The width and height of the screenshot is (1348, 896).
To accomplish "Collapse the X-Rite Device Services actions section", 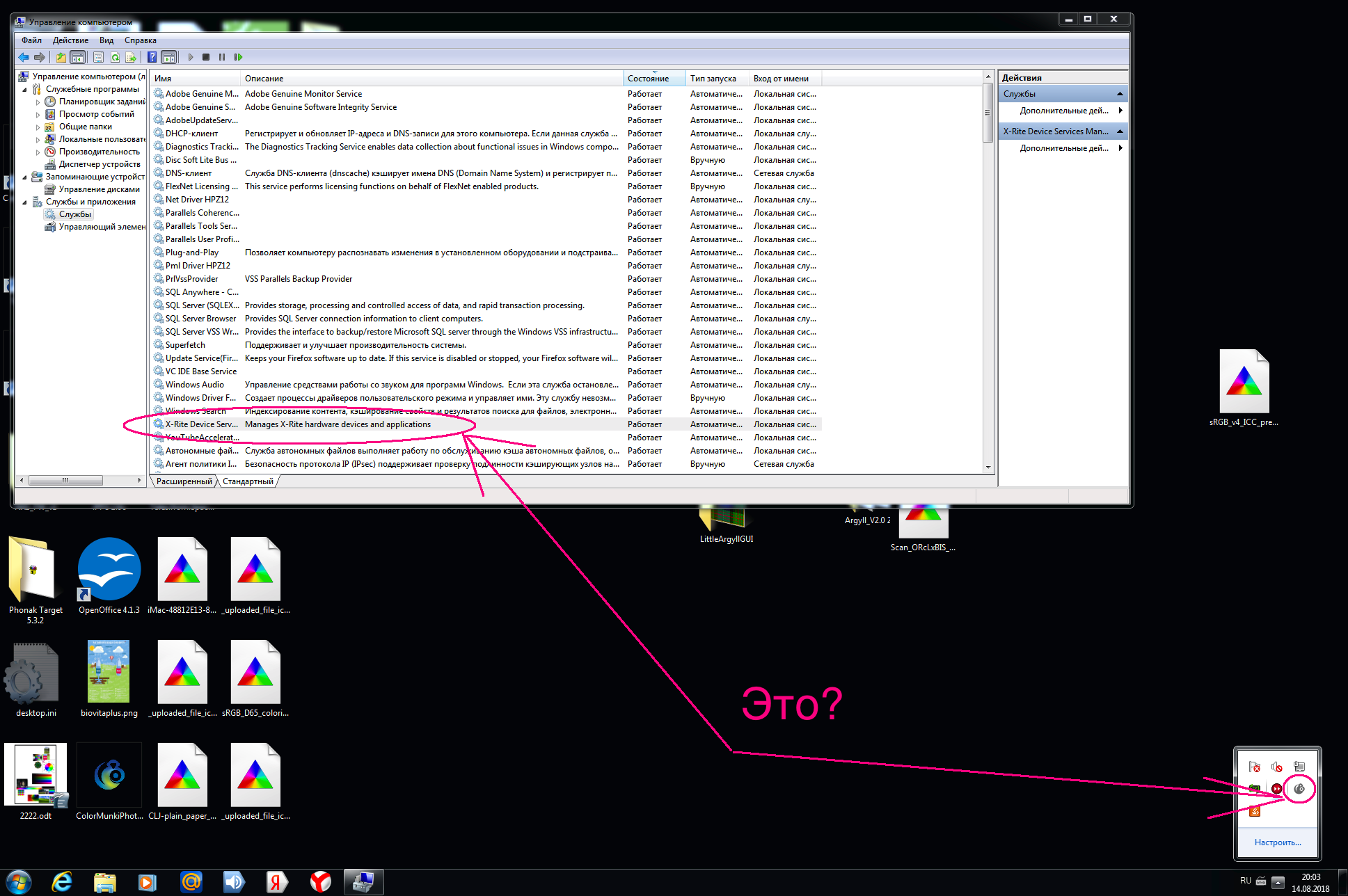I will click(1120, 131).
